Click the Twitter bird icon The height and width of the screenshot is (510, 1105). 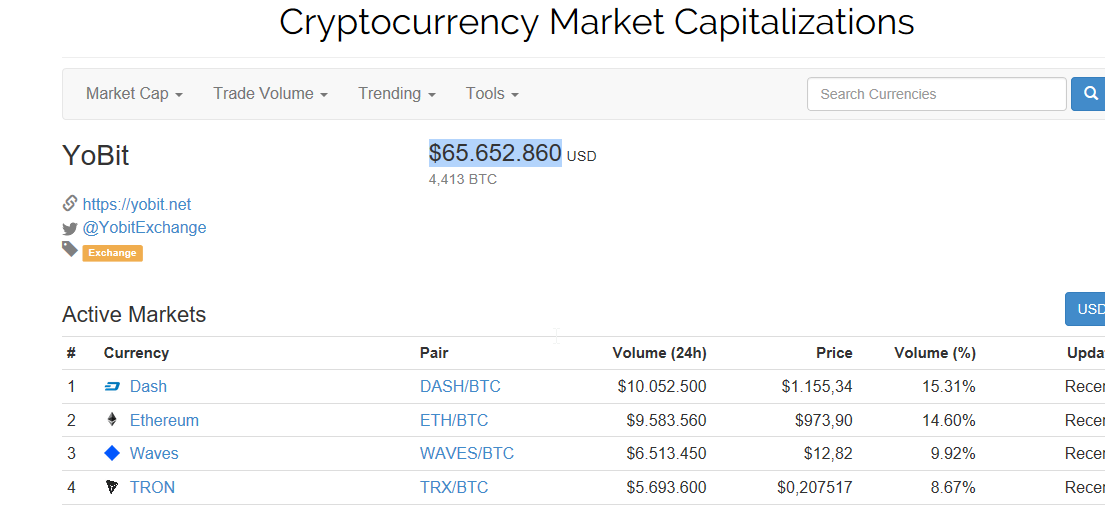[69, 228]
